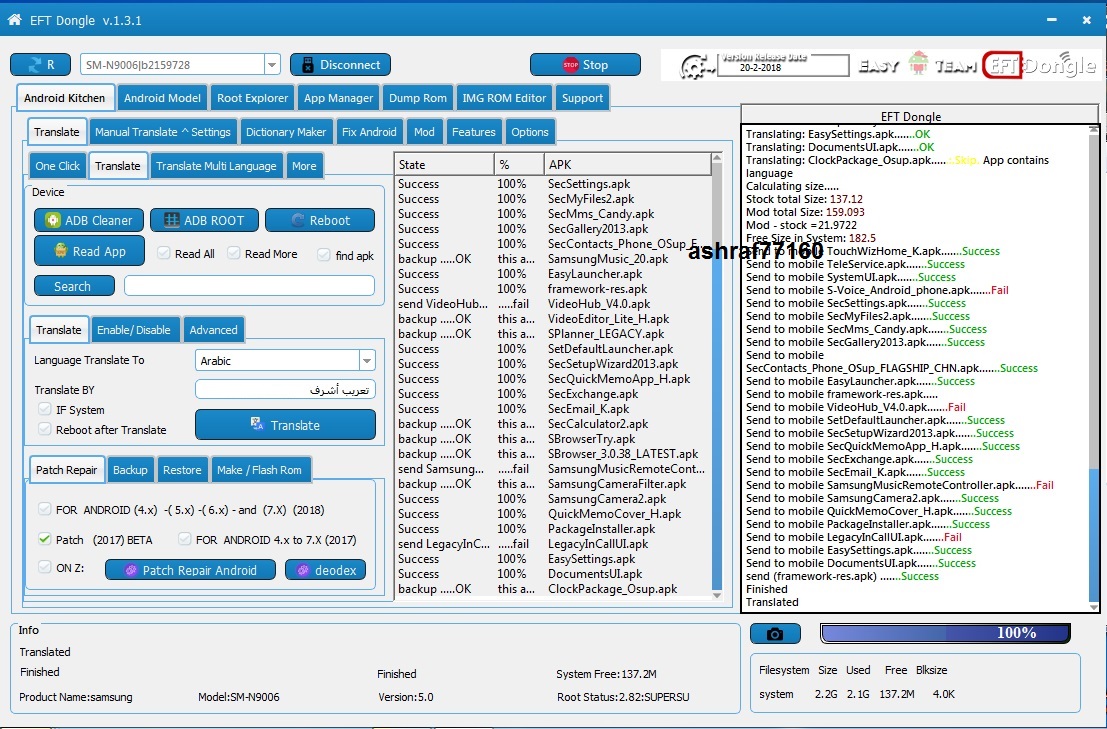Click the home icon in title bar
1107x729 pixels.
tap(14, 20)
